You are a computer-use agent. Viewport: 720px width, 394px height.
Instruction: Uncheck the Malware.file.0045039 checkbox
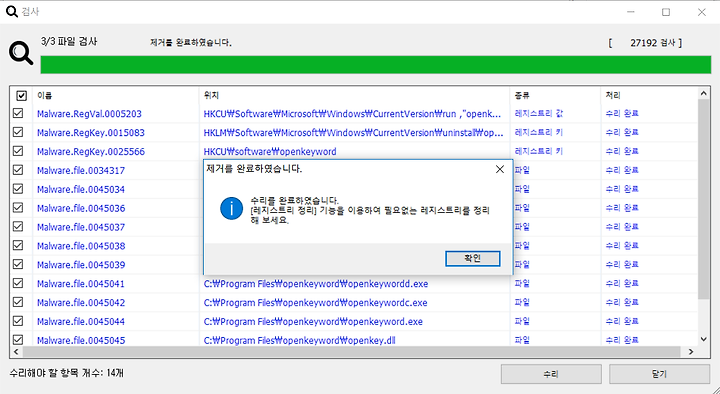click(x=18, y=264)
